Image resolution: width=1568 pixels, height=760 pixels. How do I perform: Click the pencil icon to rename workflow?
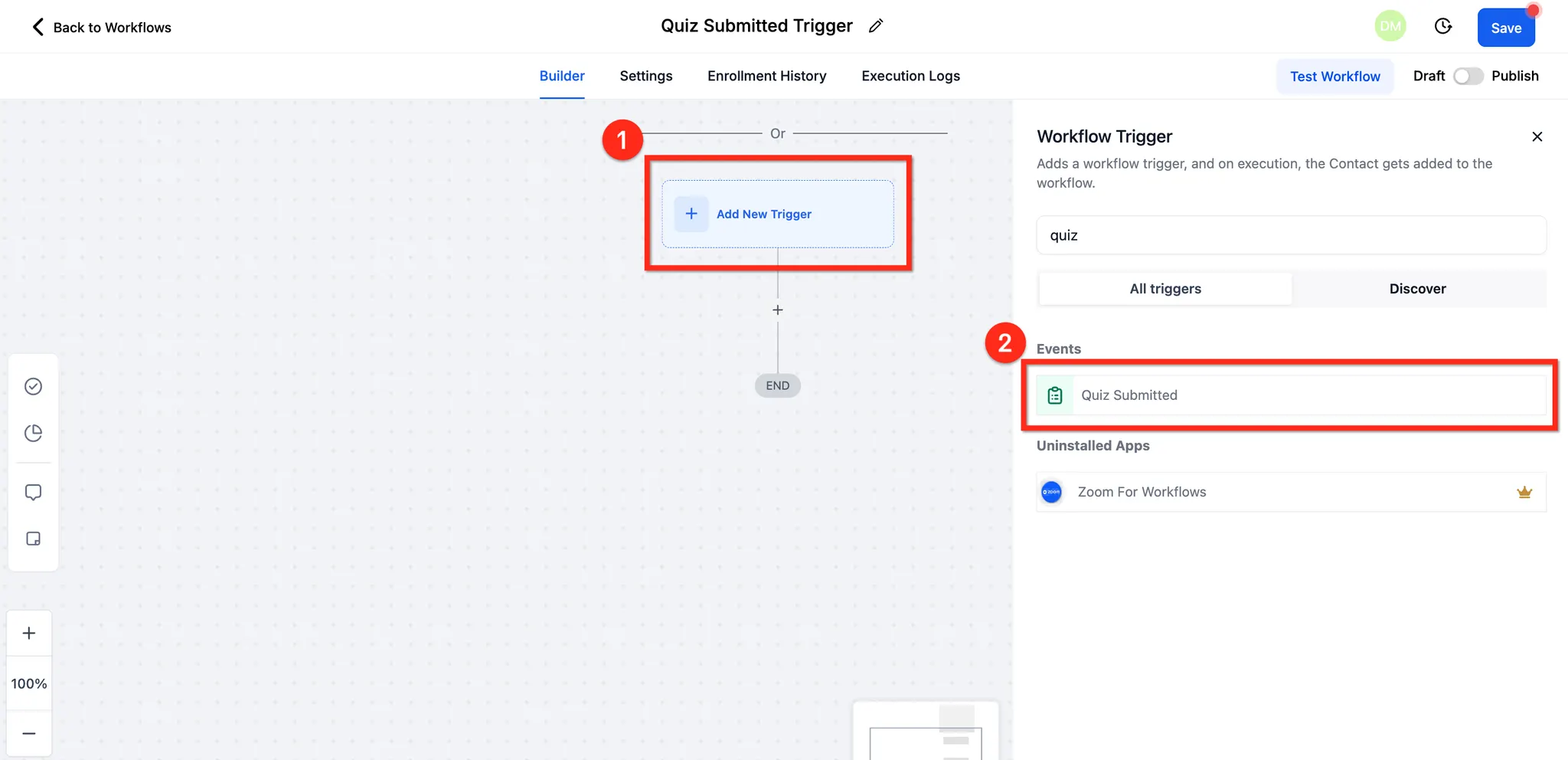pos(876,26)
